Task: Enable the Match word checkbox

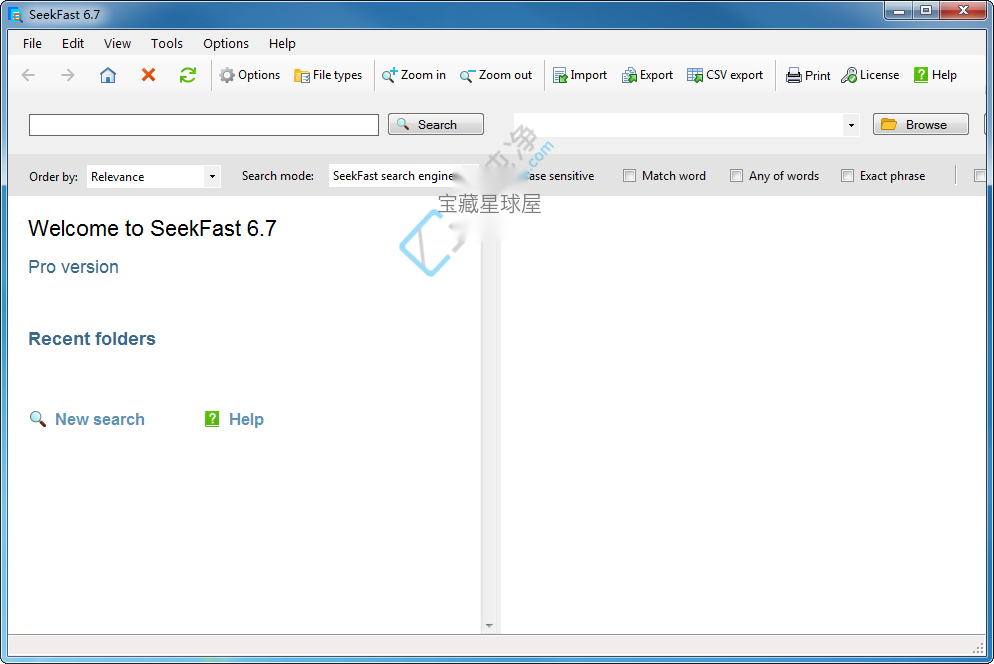Action: (x=629, y=176)
